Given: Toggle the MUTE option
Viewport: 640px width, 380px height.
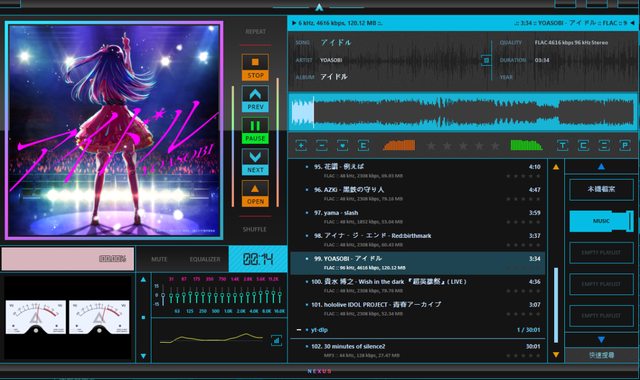Looking at the screenshot, I should 159,259.
